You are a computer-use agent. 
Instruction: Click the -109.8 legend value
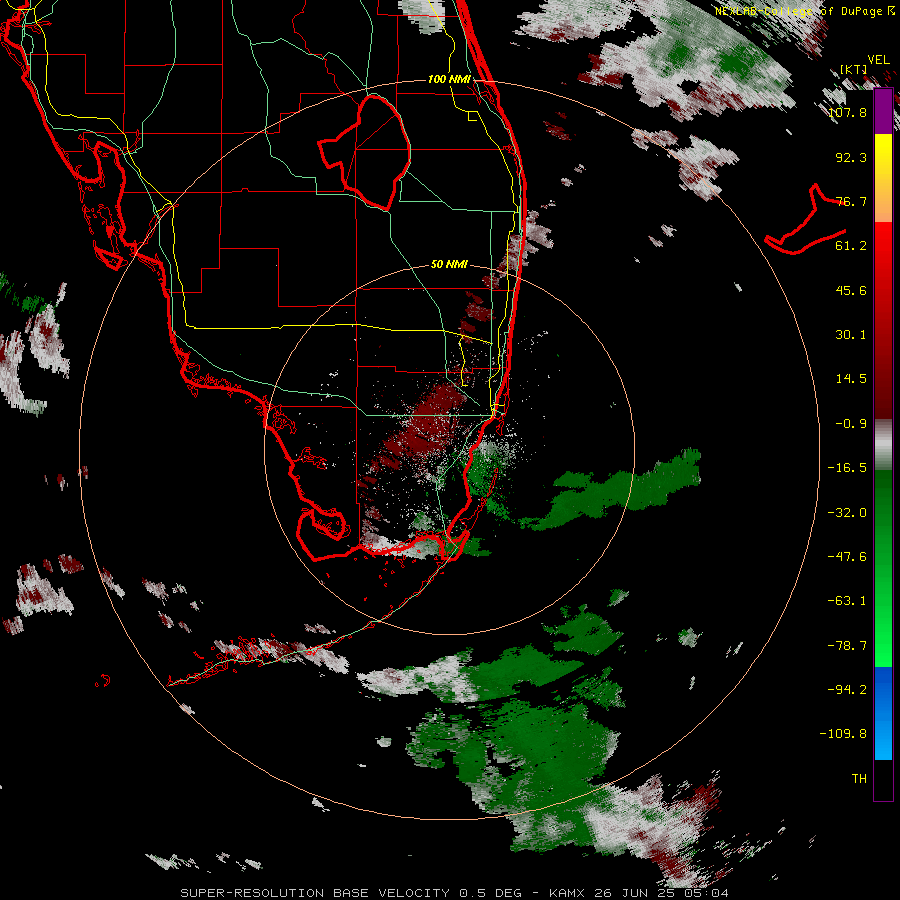[x=844, y=734]
